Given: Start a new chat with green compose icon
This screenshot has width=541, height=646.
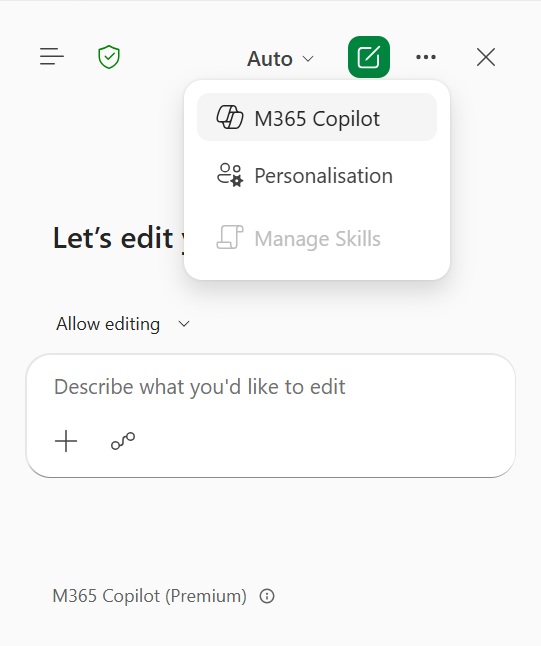Looking at the screenshot, I should [369, 57].
